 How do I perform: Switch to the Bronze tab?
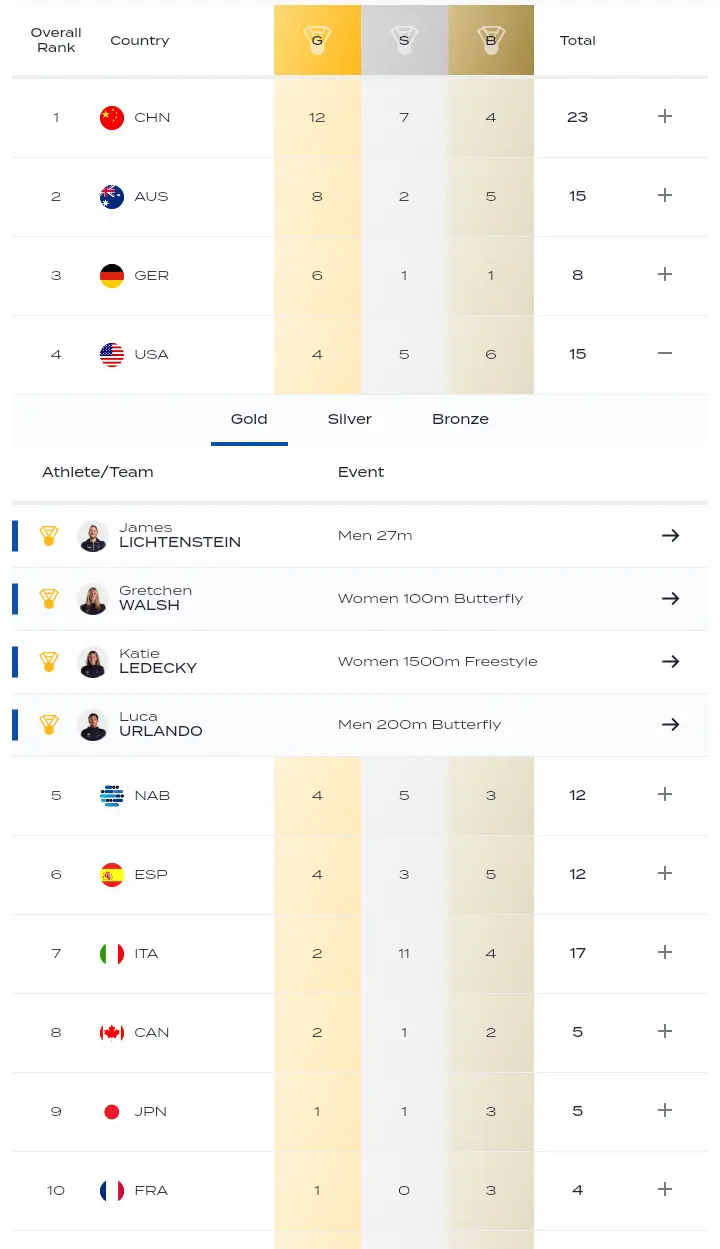click(460, 419)
